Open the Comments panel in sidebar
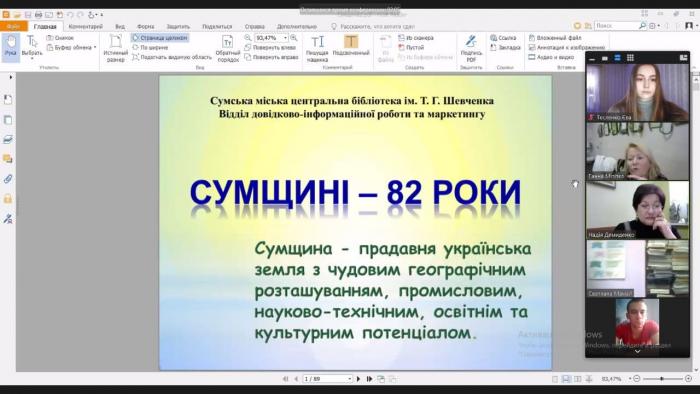 (x=8, y=159)
